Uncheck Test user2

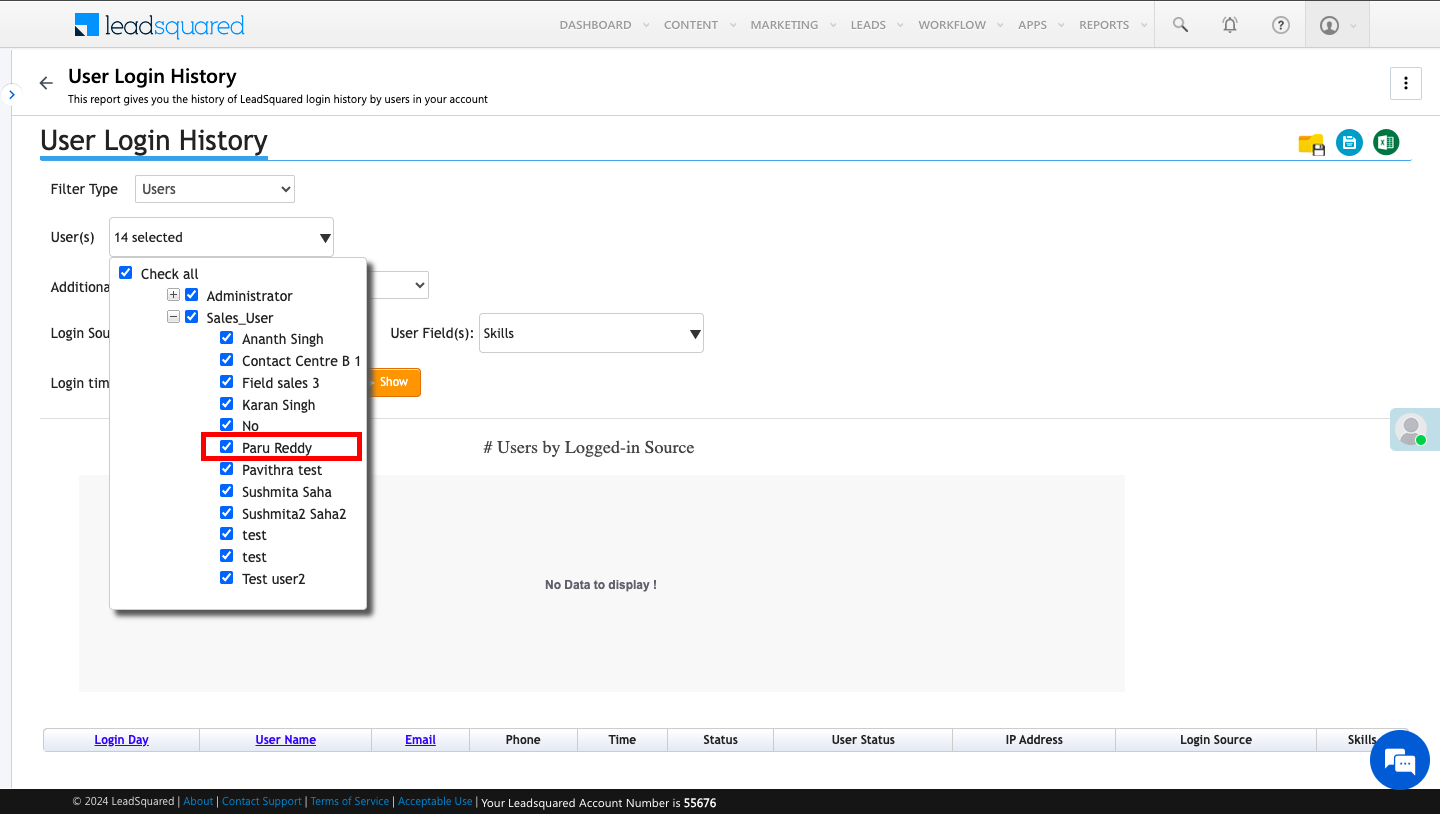tap(227, 578)
